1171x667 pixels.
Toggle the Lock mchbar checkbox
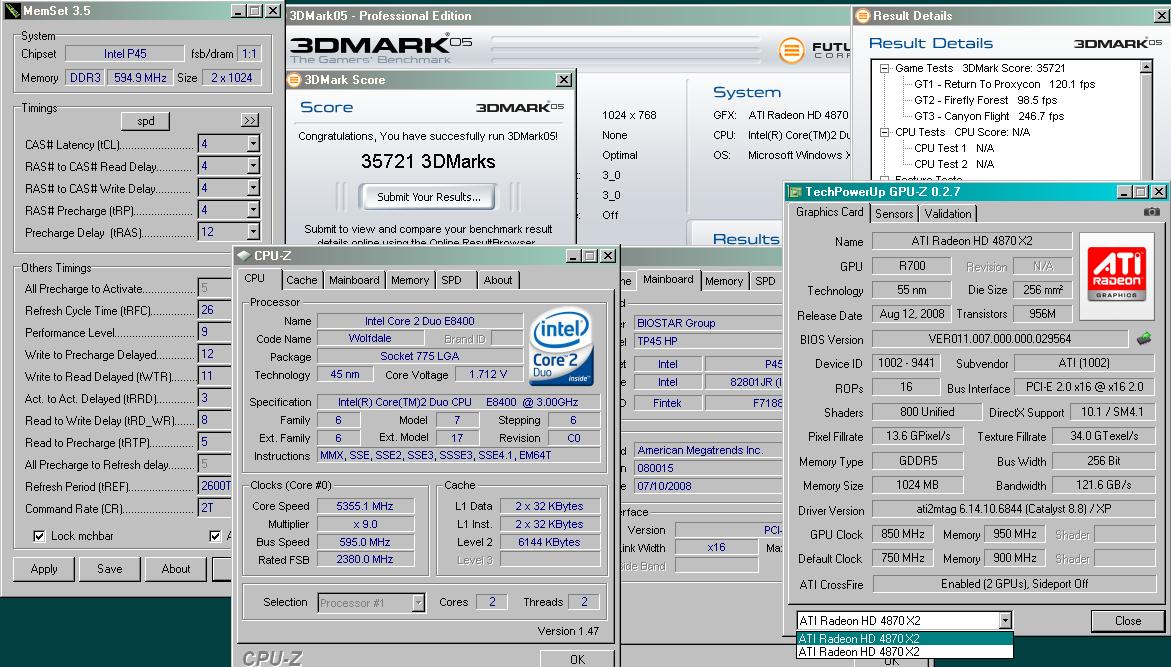click(39, 536)
